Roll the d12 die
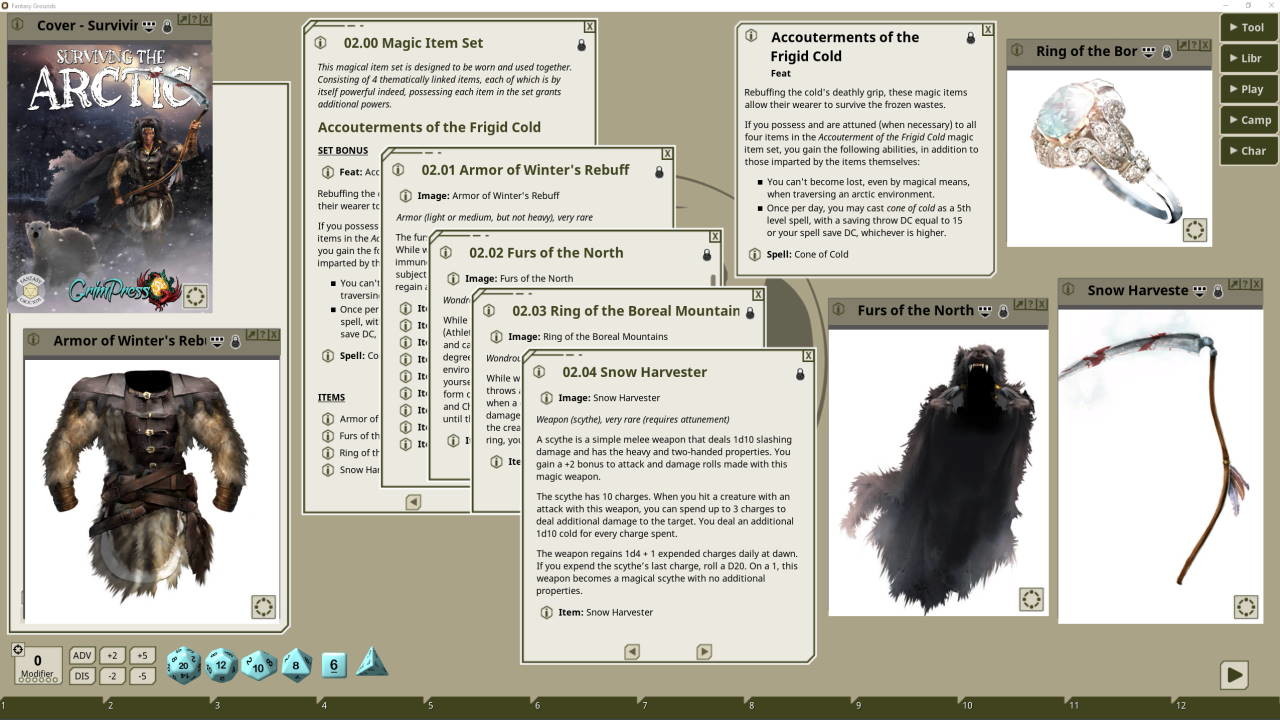This screenshot has height=720, width=1280. pyautogui.click(x=219, y=663)
